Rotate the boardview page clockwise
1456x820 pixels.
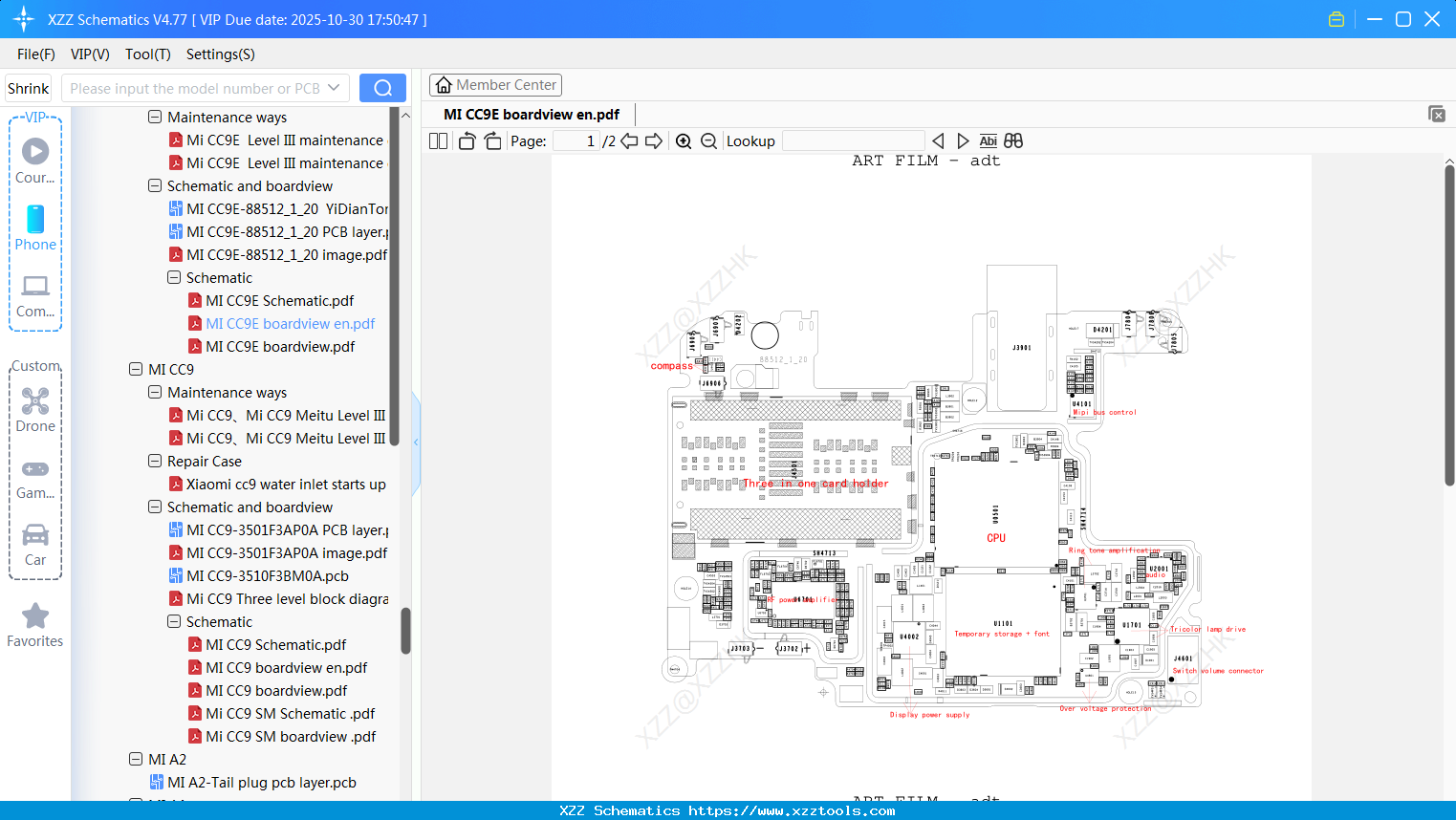click(491, 140)
